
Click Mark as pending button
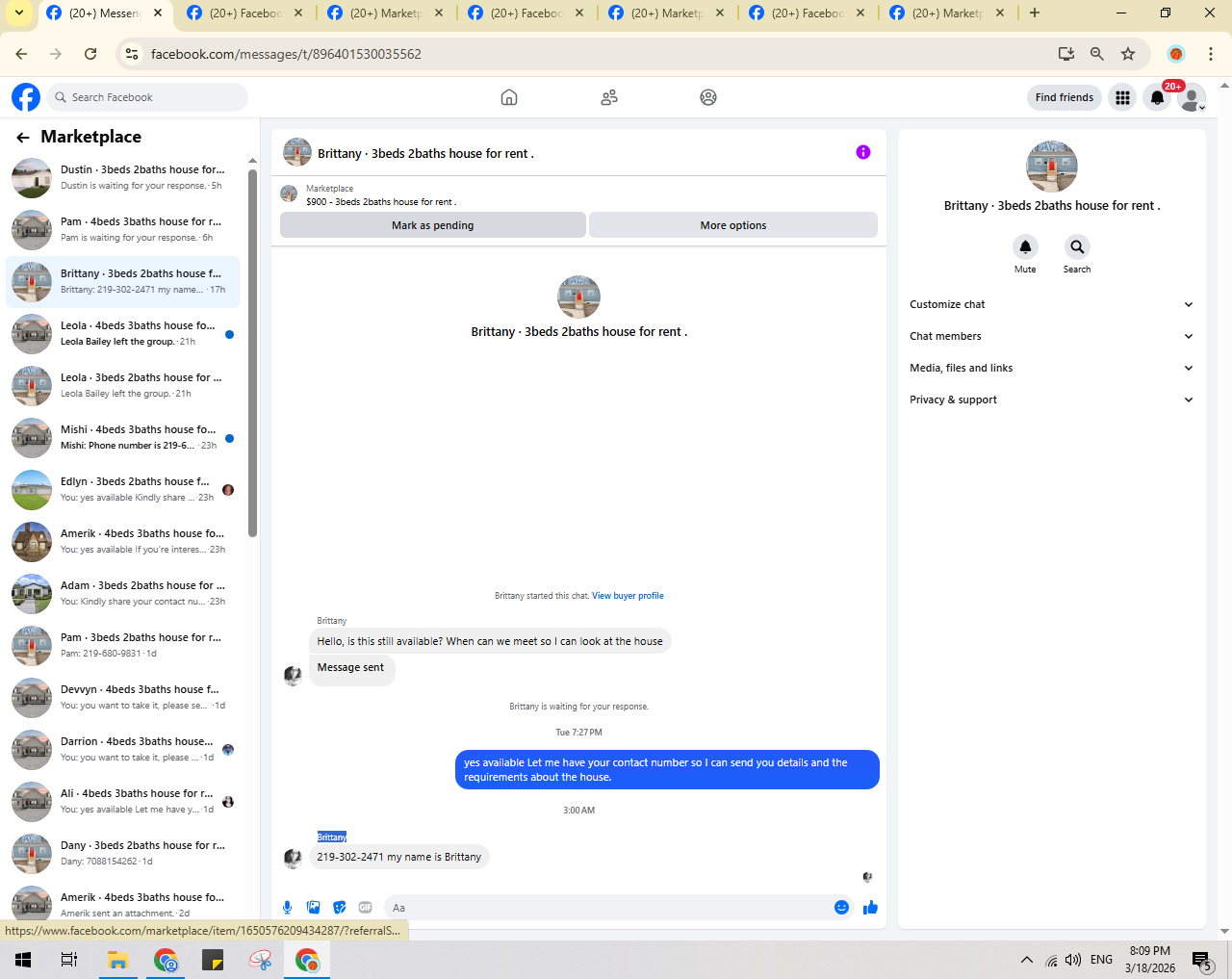[433, 225]
